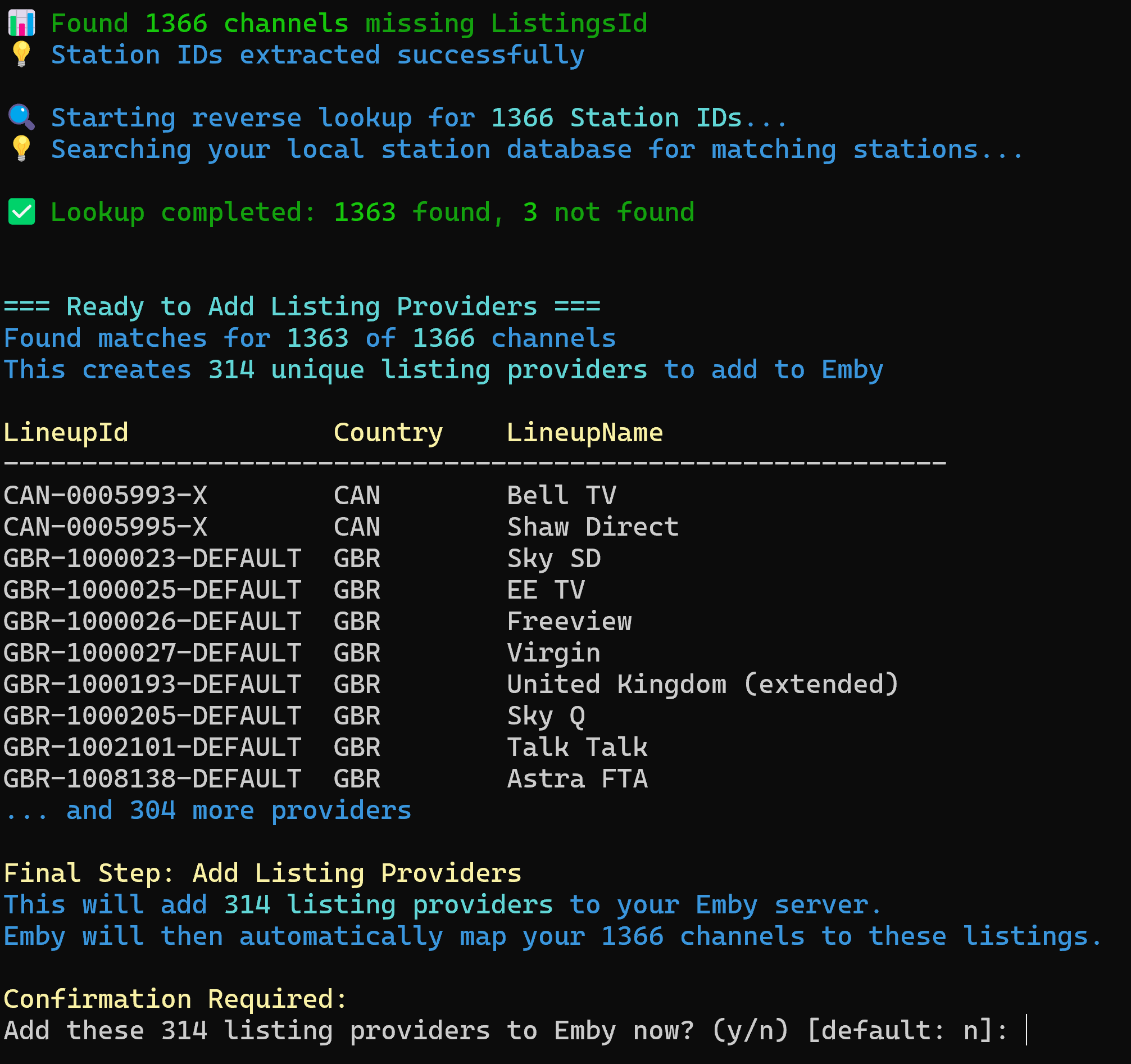Click the EE TV lineup name
Image resolution: width=1131 pixels, height=1064 pixels.
[x=545, y=590]
